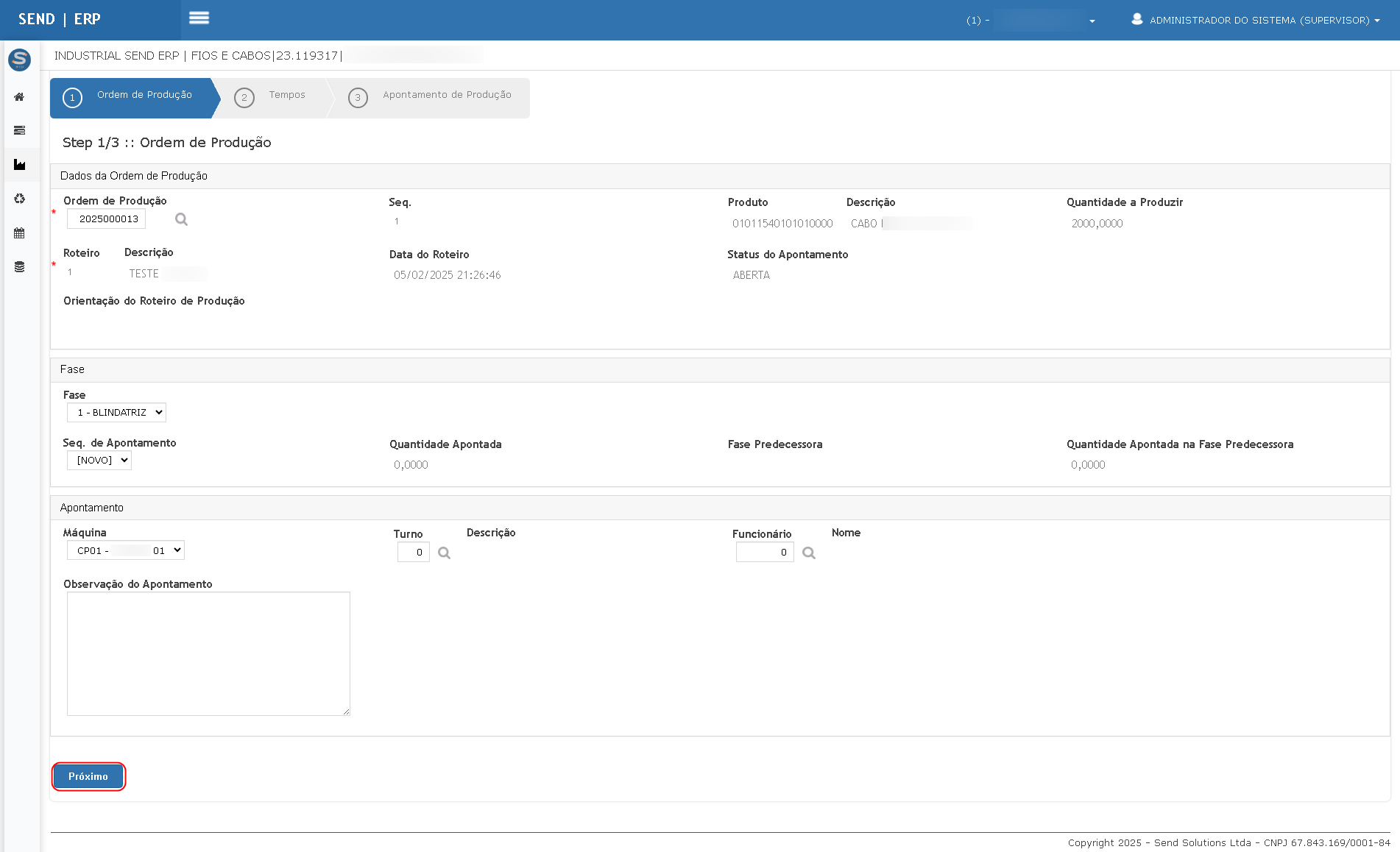The height and width of the screenshot is (852, 1400).
Task: Open the calendar icon in sidebar
Action: point(19,233)
